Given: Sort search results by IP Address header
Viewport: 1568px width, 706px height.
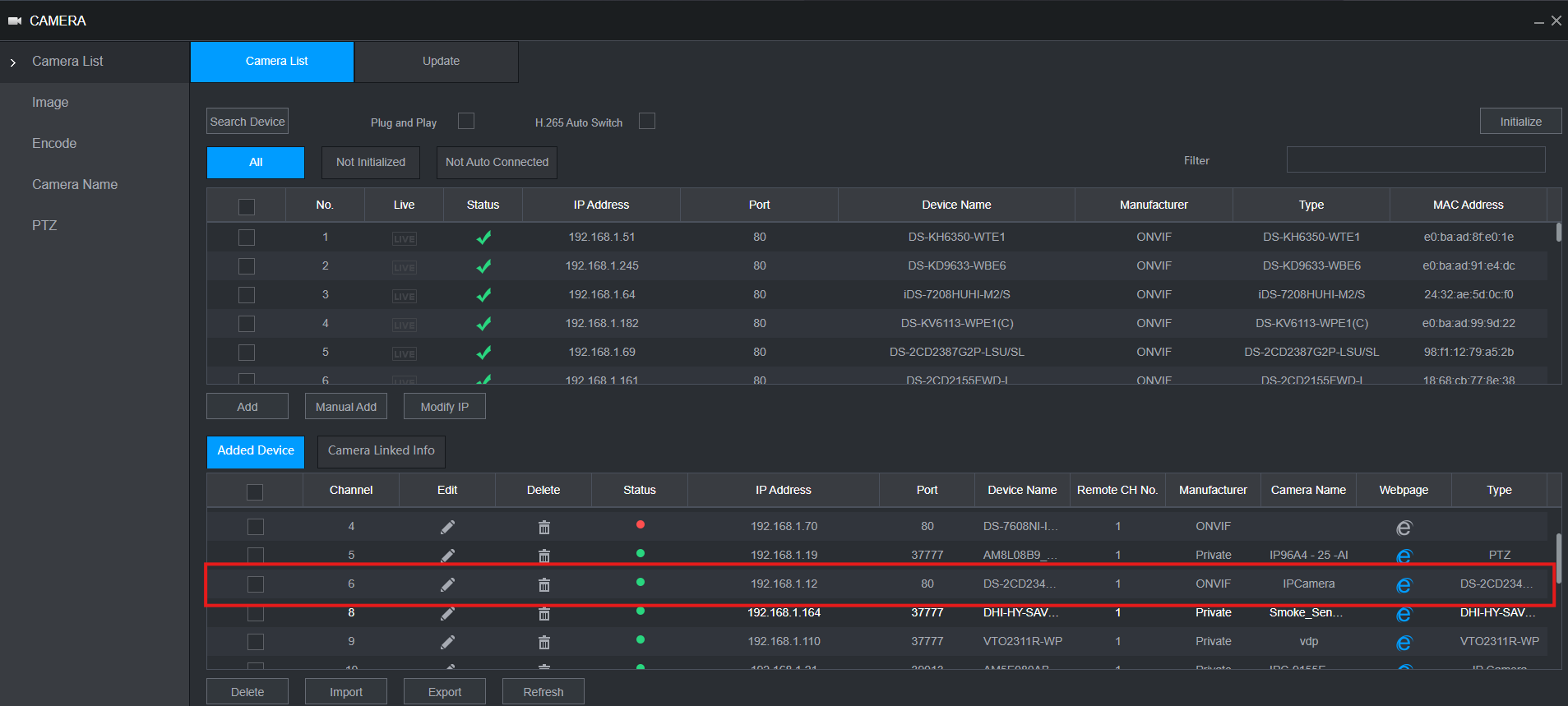Looking at the screenshot, I should click(x=601, y=205).
